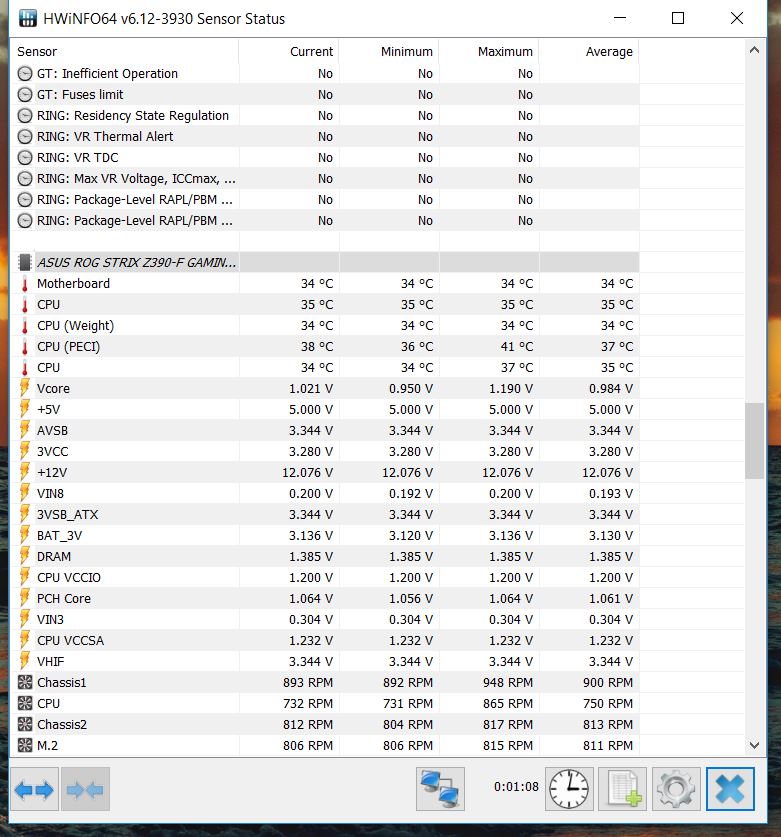Click Vcore current value 1.021 V
Viewport: 781px width, 837px height.
311,389
